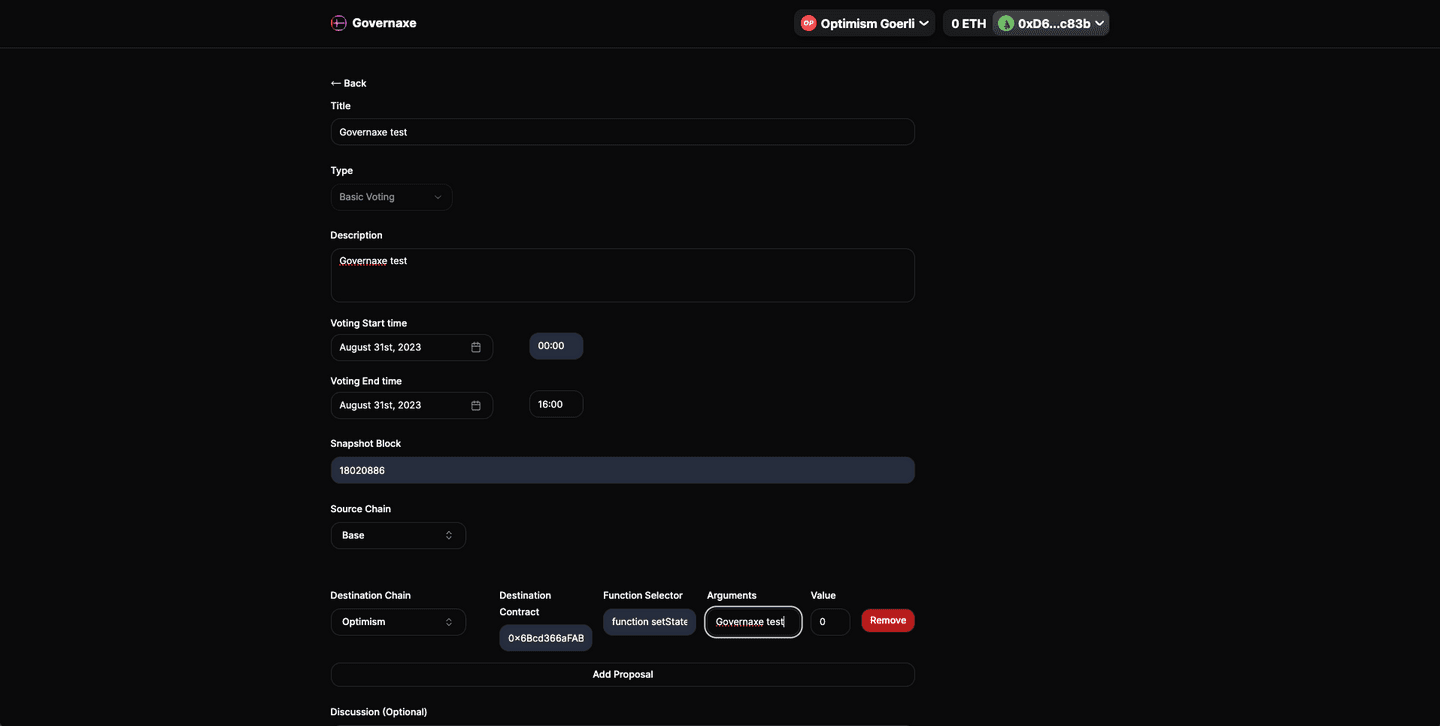Click the Value input showing 0
1440x726 pixels.
tap(830, 622)
